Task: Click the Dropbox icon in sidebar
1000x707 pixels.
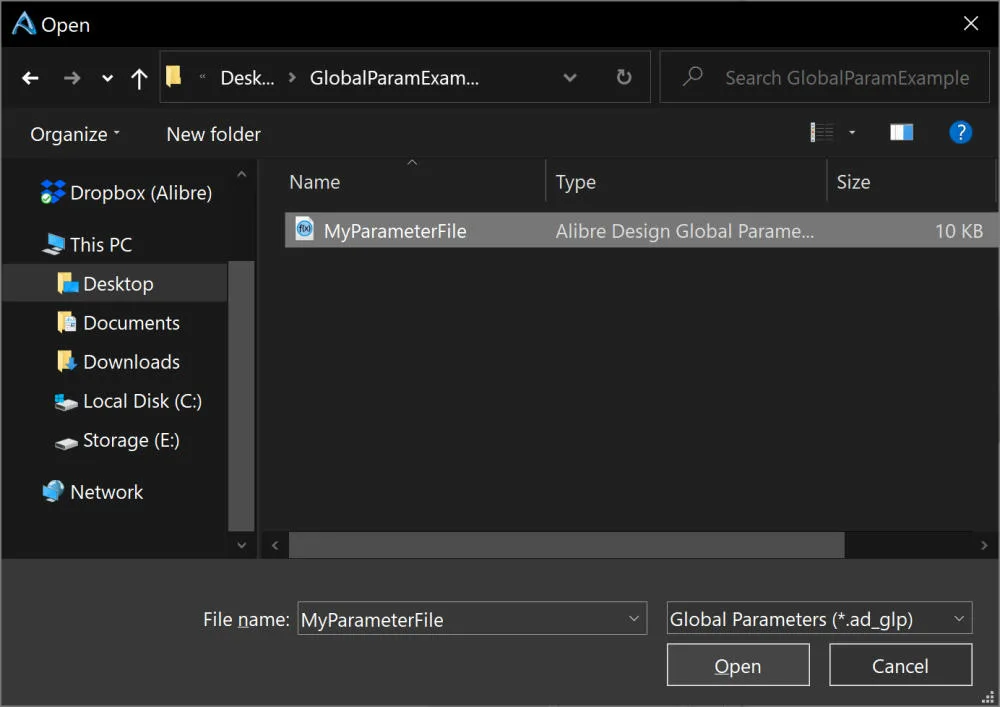Action: (x=53, y=192)
